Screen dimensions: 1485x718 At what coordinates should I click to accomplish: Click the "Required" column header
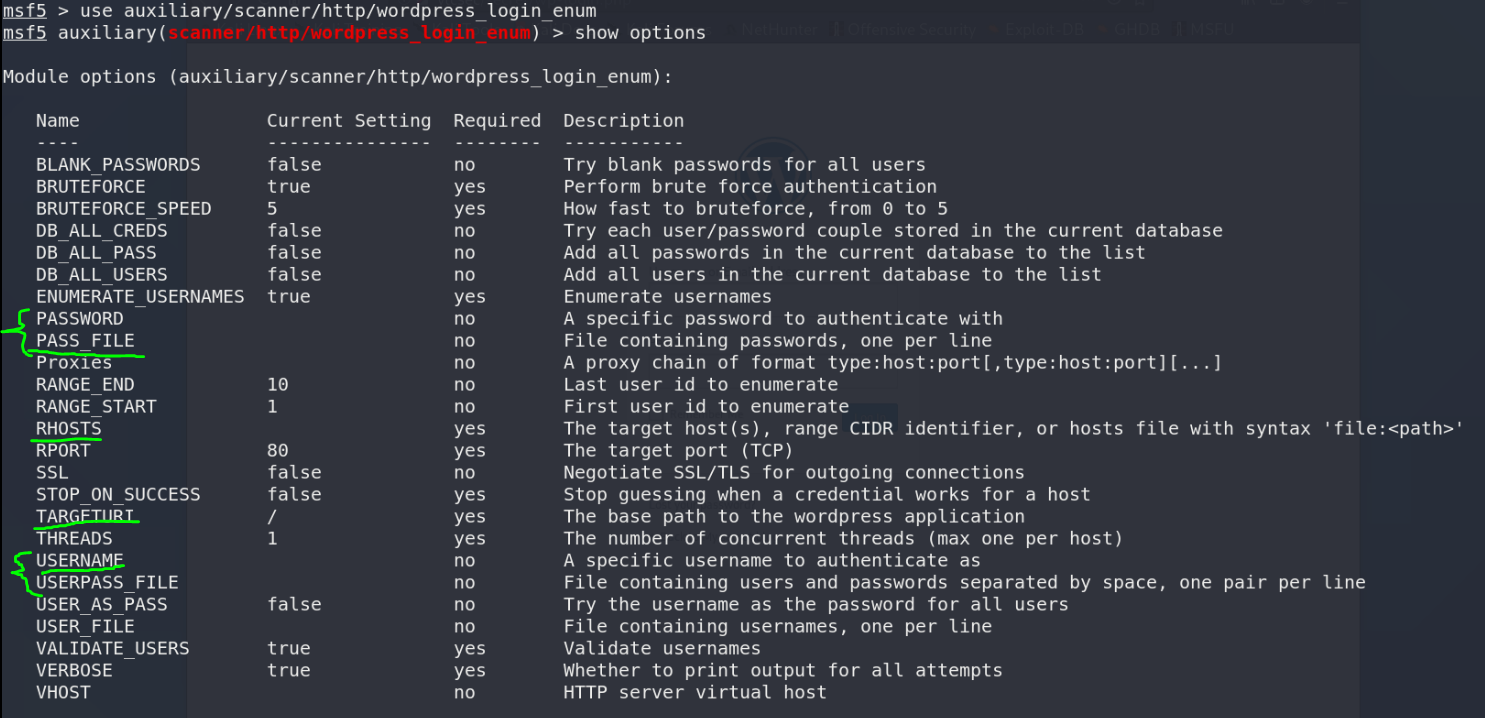(x=497, y=121)
